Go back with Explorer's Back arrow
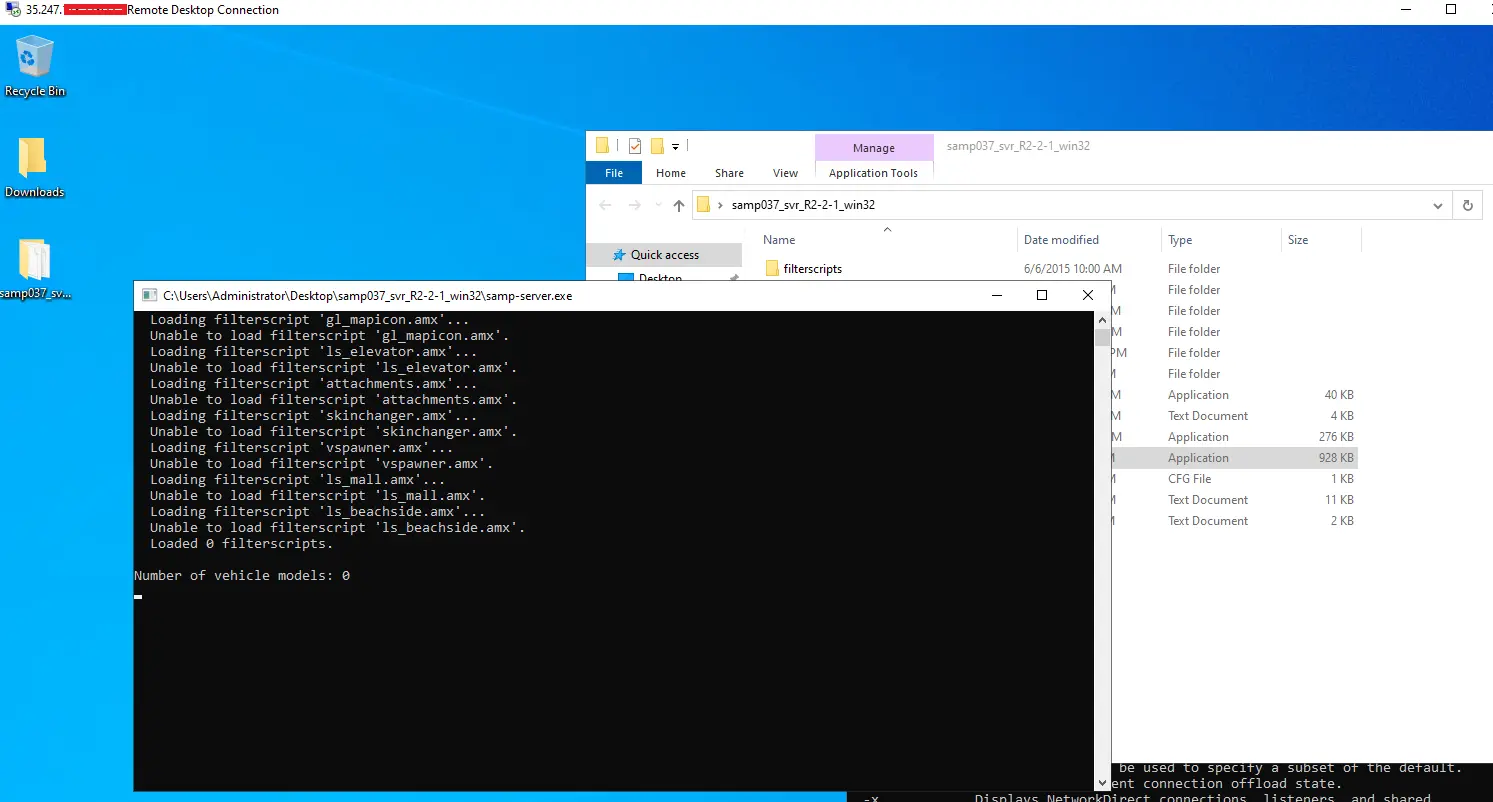This screenshot has height=802, width=1493. 605,205
